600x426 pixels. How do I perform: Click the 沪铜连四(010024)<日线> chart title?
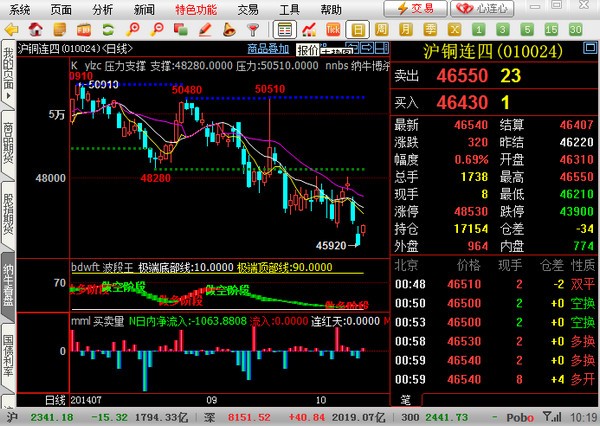[75, 49]
